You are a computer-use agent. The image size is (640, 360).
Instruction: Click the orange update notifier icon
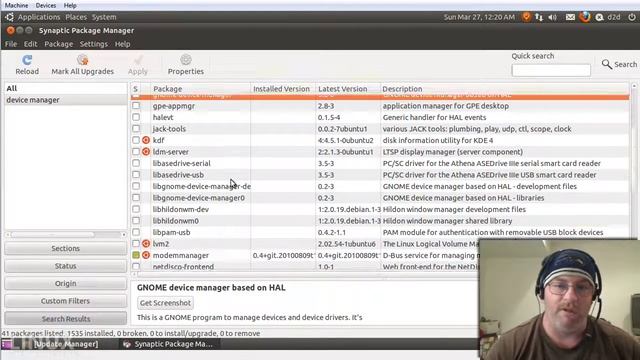(526, 17)
